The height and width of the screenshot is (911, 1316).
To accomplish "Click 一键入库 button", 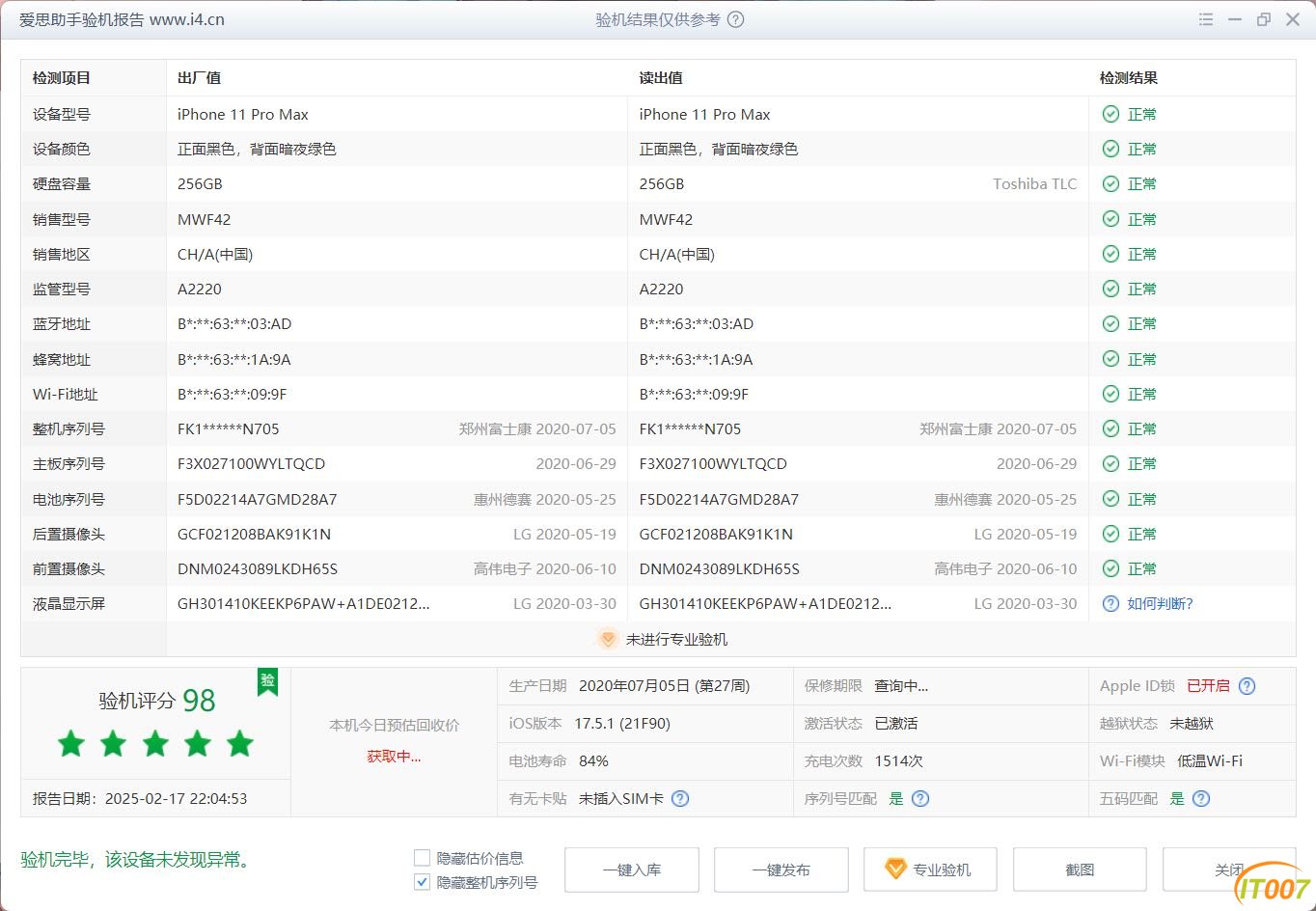I will point(632,870).
